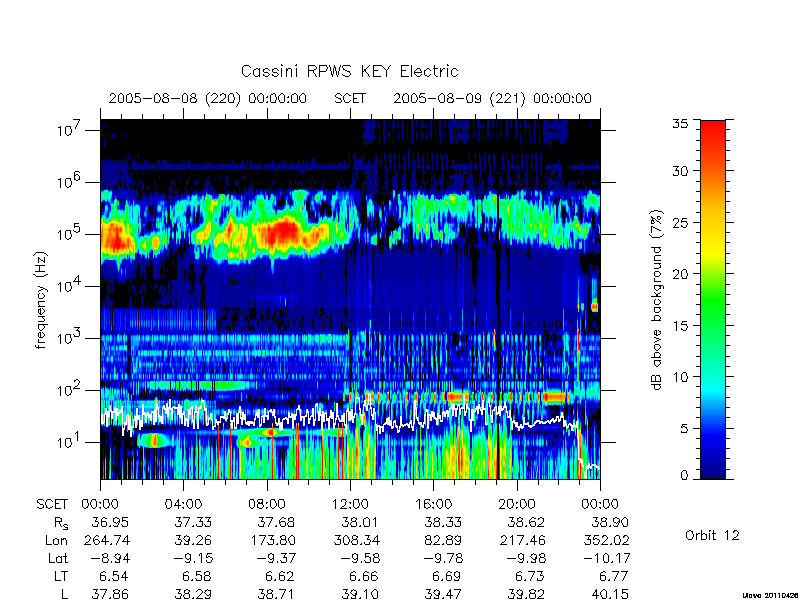
Task: Select the Lon value 39.26
Action: (x=193, y=540)
